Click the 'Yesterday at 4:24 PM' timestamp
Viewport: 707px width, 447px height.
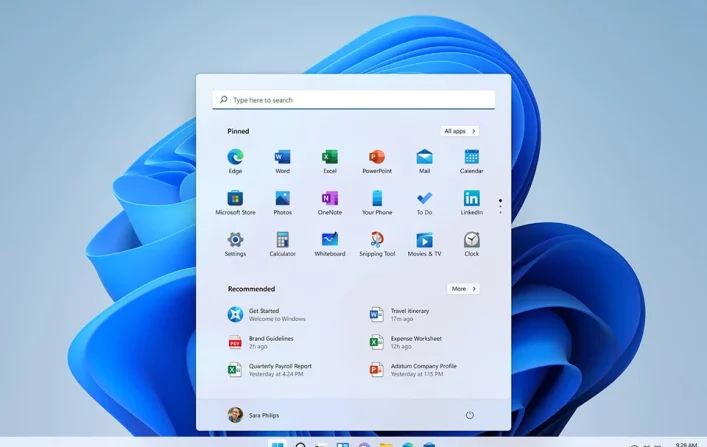click(x=276, y=374)
